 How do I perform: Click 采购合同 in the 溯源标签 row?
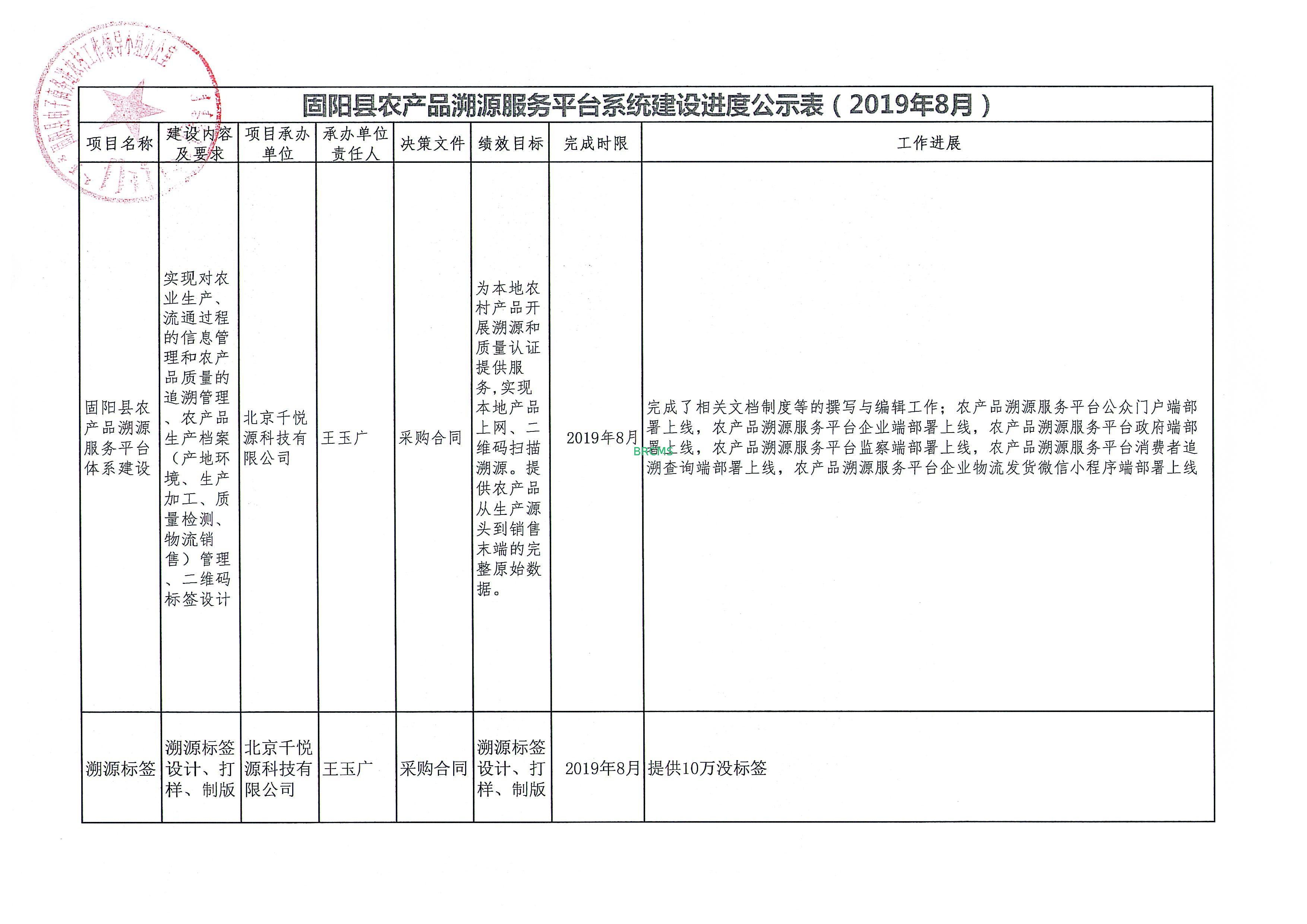coord(433,769)
